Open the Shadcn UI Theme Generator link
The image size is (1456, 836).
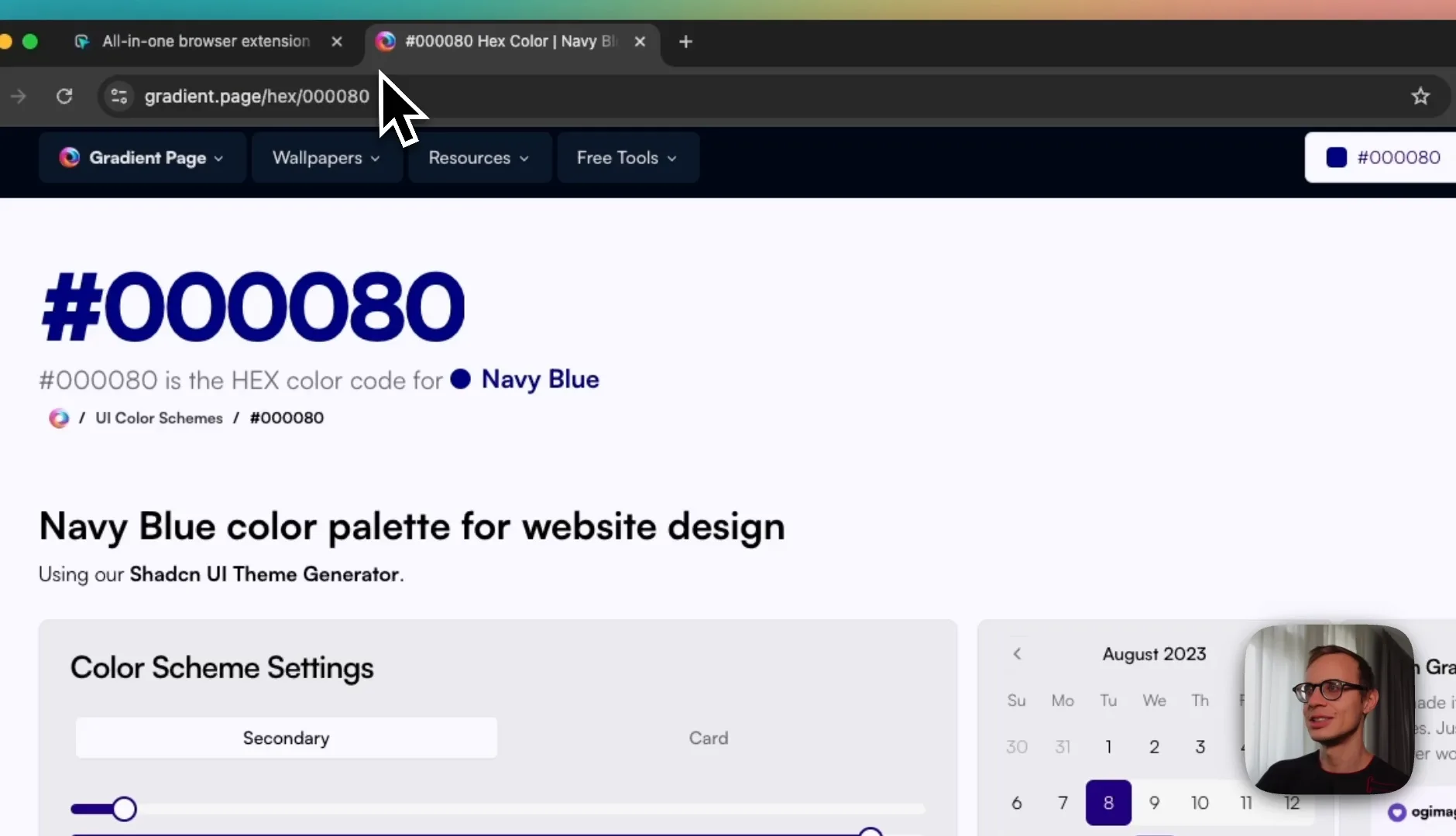tap(264, 574)
